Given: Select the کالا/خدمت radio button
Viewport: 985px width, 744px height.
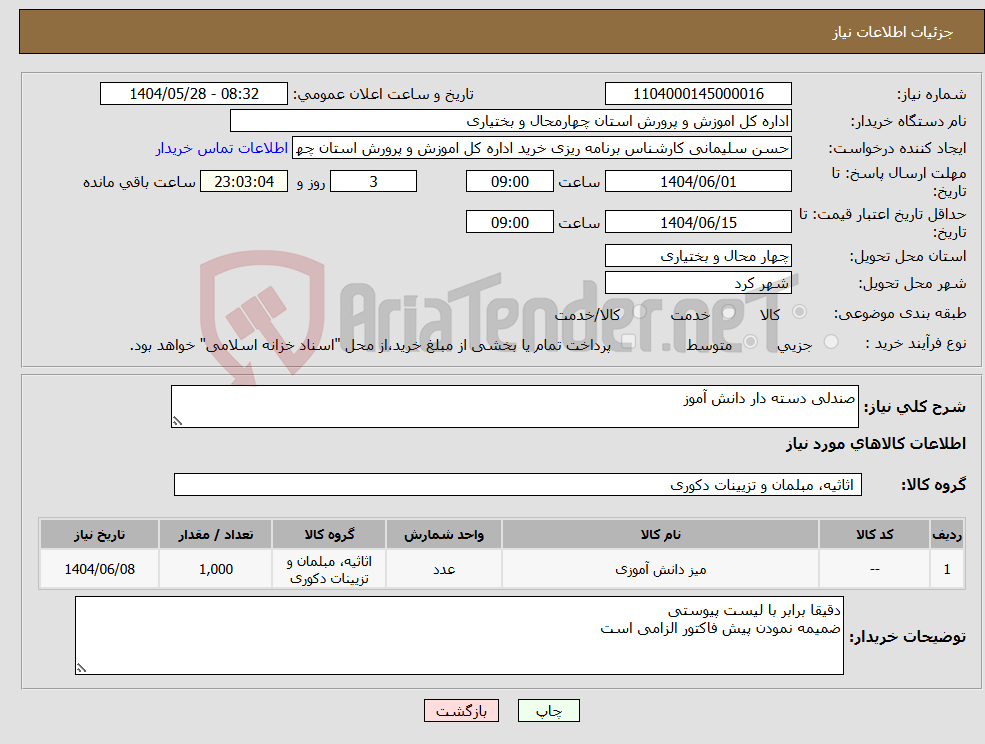Looking at the screenshot, I should [639, 312].
